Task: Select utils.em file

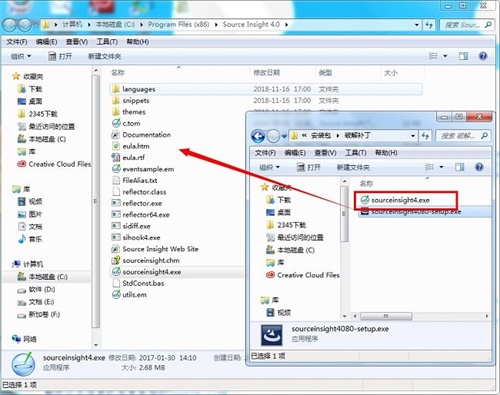Action: [129, 295]
